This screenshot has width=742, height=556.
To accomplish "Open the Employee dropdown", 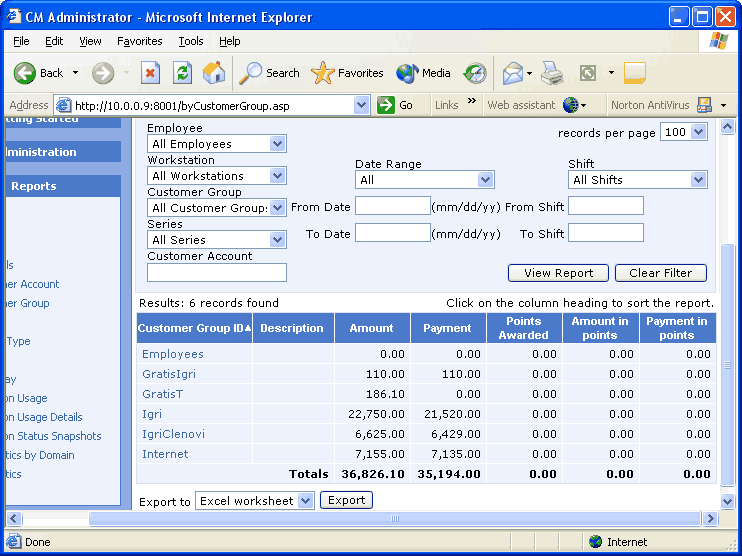I will click(x=277, y=143).
